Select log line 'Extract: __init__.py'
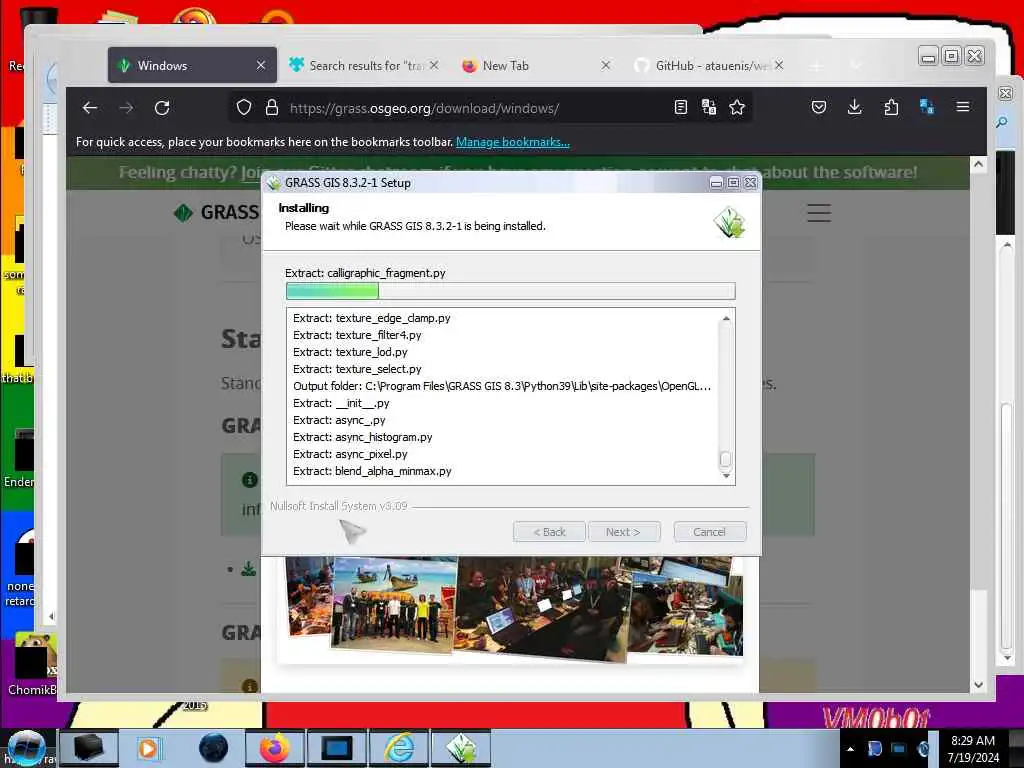Image resolution: width=1024 pixels, height=768 pixels. (341, 403)
